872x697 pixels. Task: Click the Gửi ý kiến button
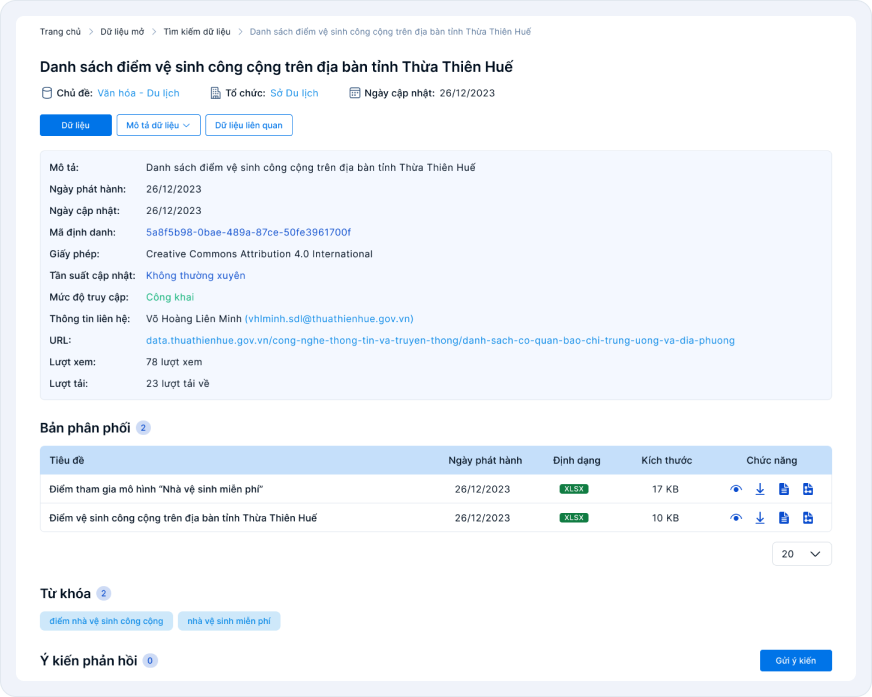click(796, 661)
